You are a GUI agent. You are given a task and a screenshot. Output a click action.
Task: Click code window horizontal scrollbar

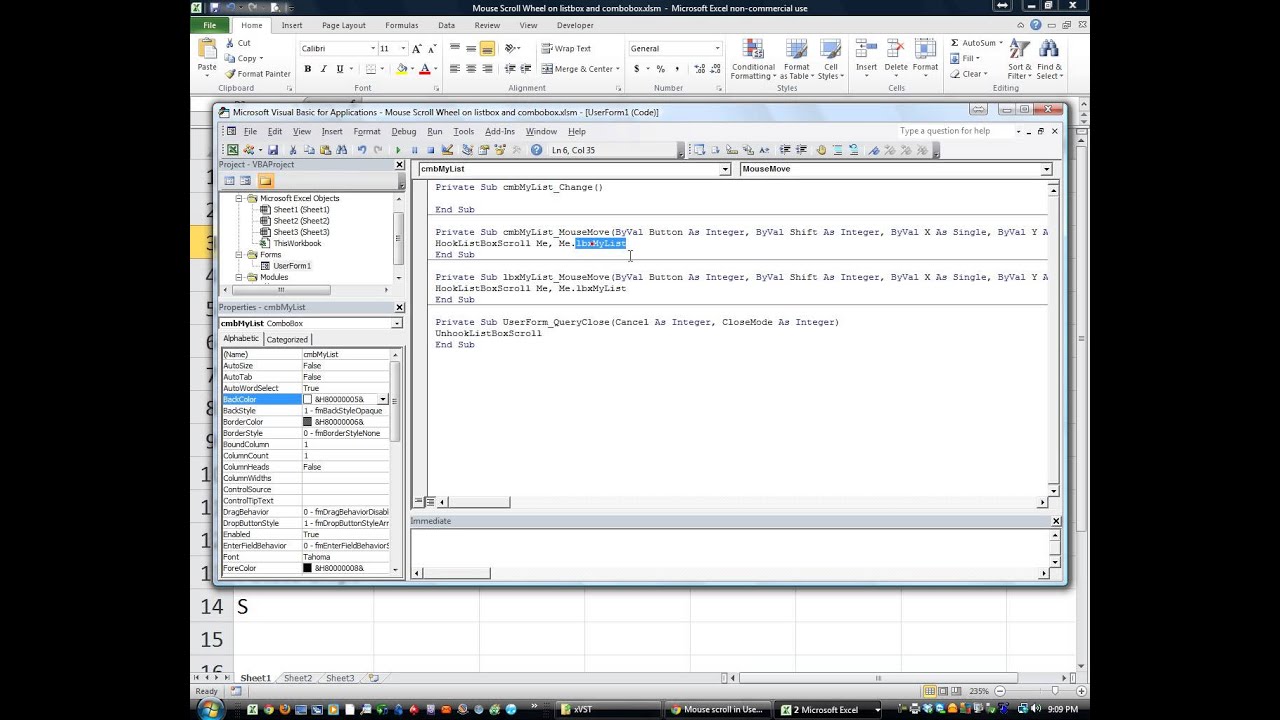point(740,502)
